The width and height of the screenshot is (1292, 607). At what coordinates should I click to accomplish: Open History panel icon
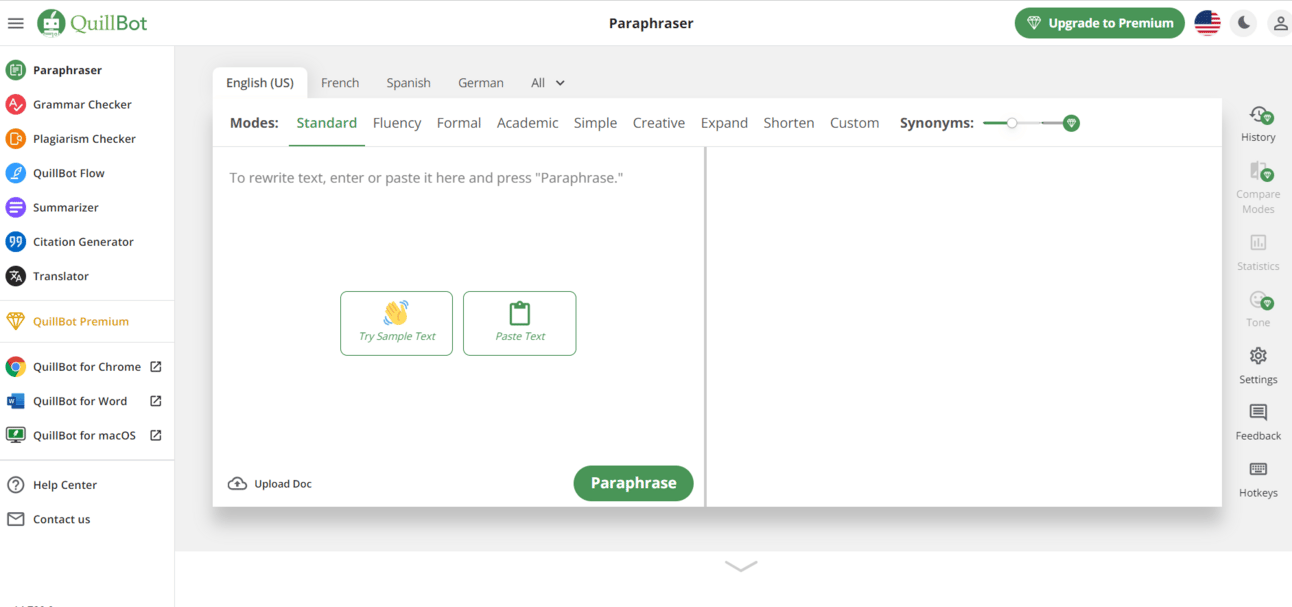click(1258, 124)
